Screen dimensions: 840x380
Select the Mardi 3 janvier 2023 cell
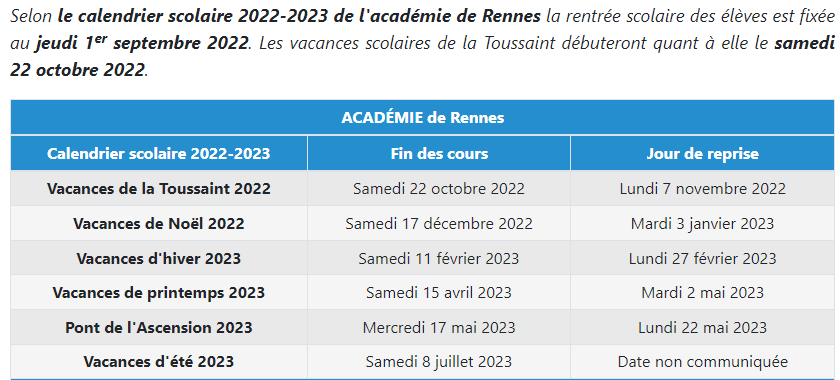point(702,223)
